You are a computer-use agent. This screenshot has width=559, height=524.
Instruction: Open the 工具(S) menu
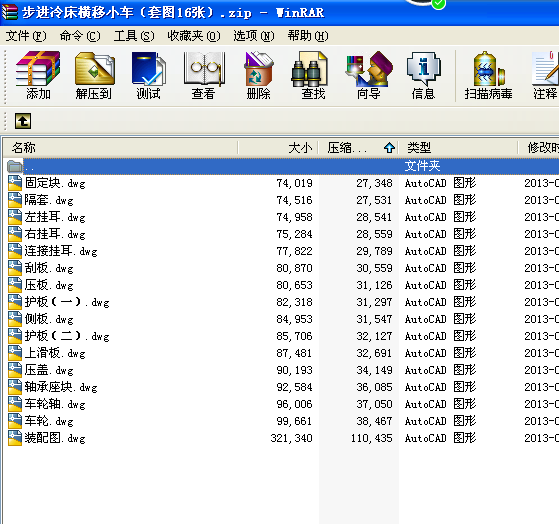134,36
